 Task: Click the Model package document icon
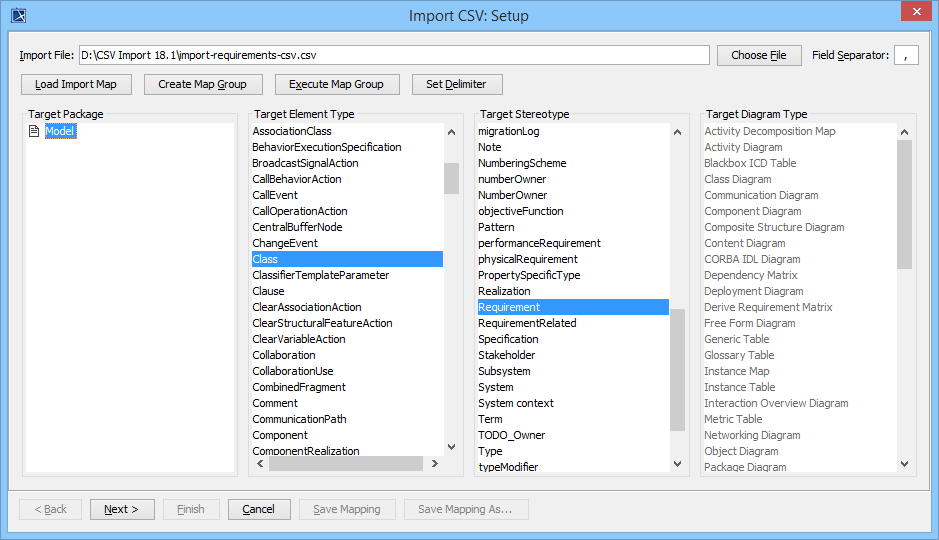[x=34, y=131]
